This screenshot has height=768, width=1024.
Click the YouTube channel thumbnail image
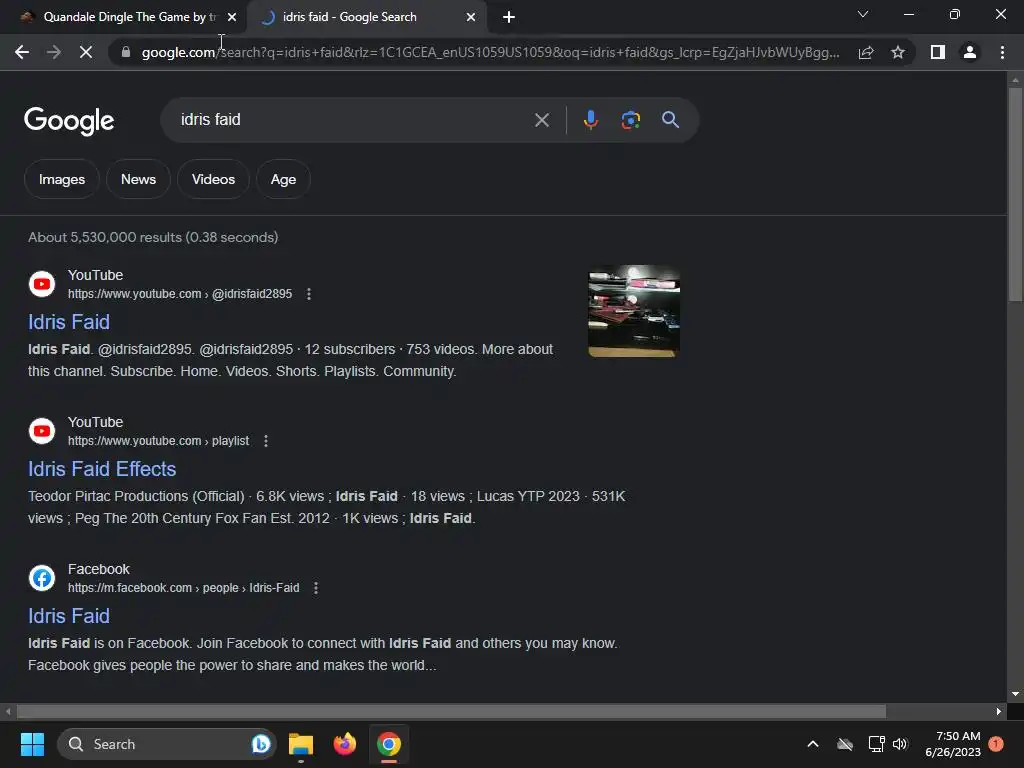(x=634, y=311)
